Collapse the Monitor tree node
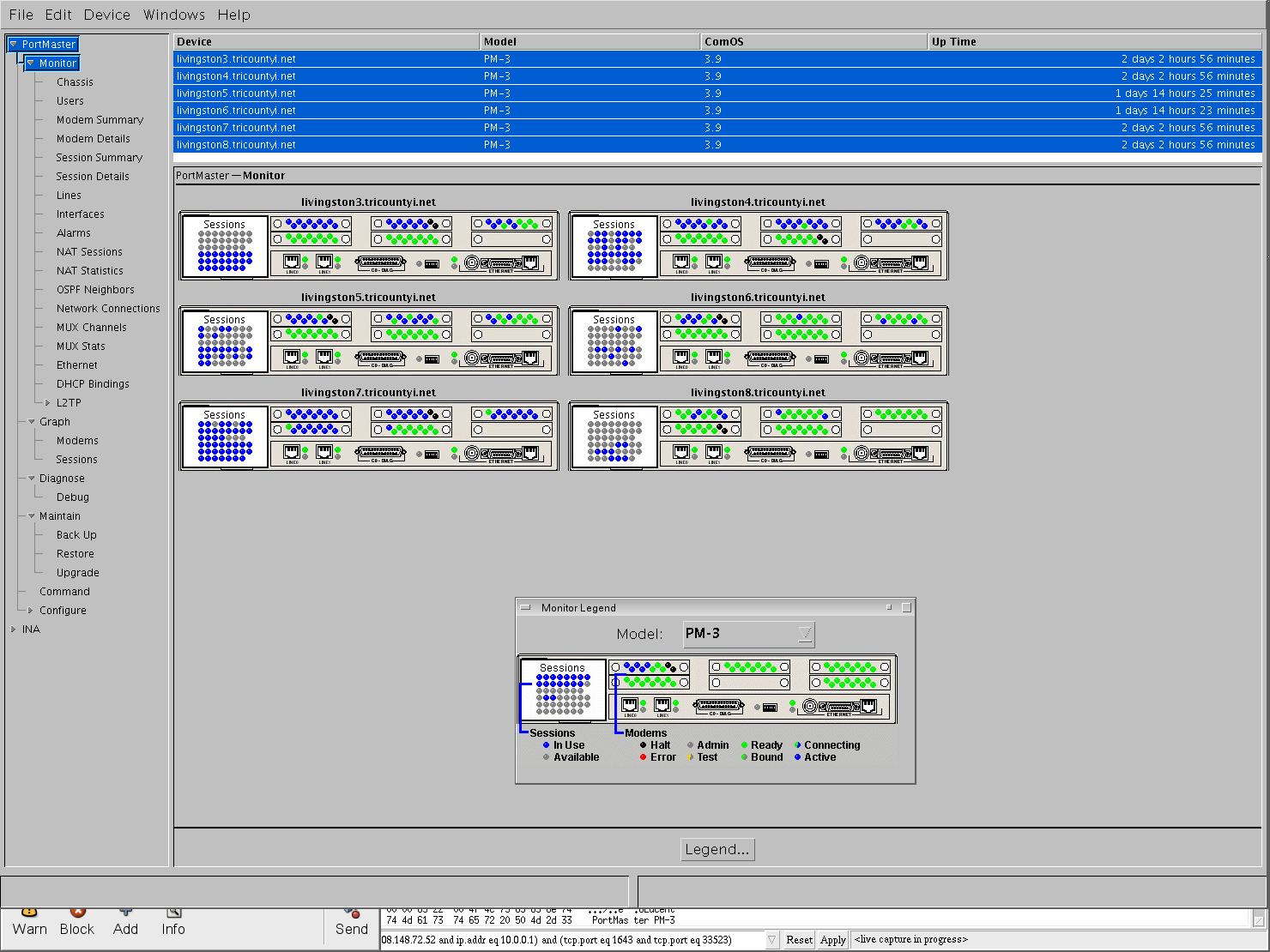Screen dimensions: 1270x952 30,63
